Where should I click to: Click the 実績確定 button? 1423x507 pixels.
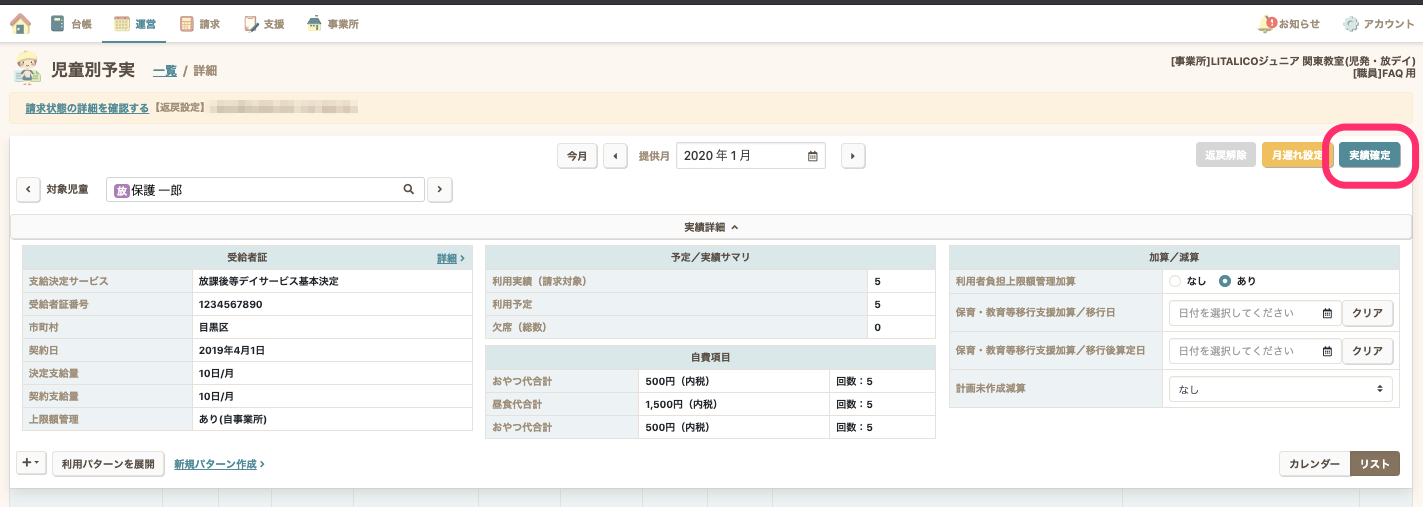pos(1369,155)
